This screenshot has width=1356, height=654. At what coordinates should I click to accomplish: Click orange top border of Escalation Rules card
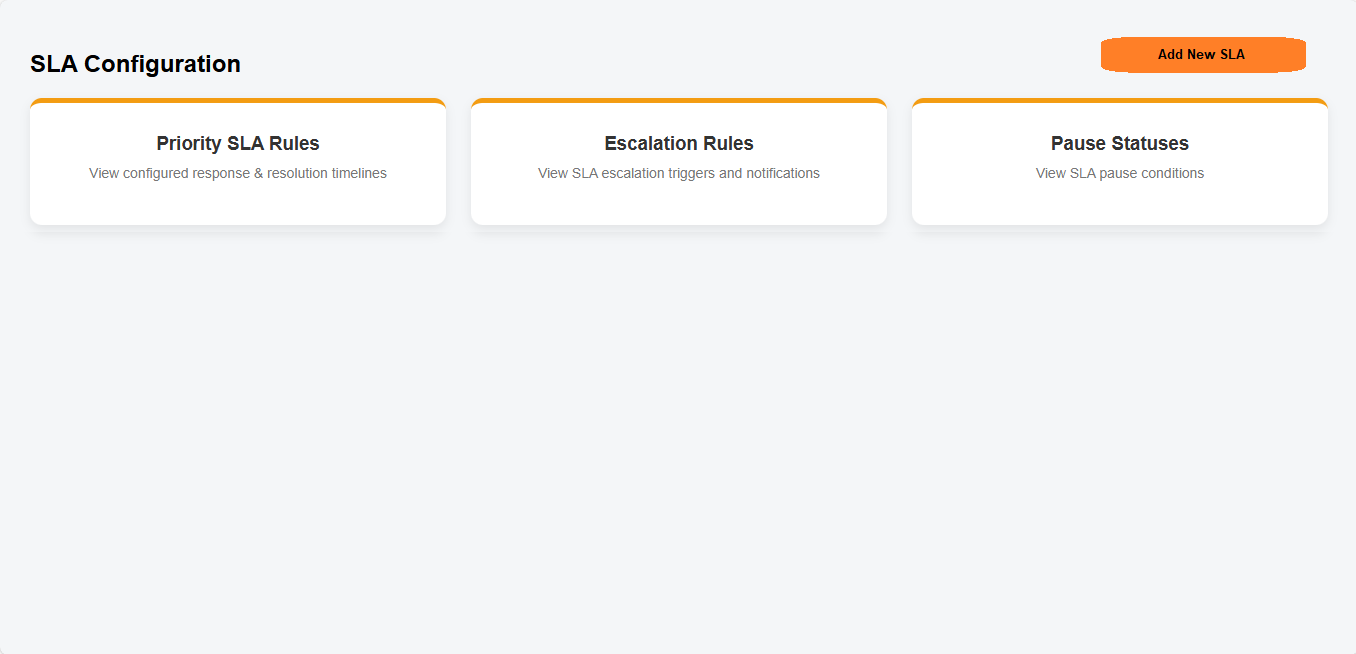[x=679, y=101]
